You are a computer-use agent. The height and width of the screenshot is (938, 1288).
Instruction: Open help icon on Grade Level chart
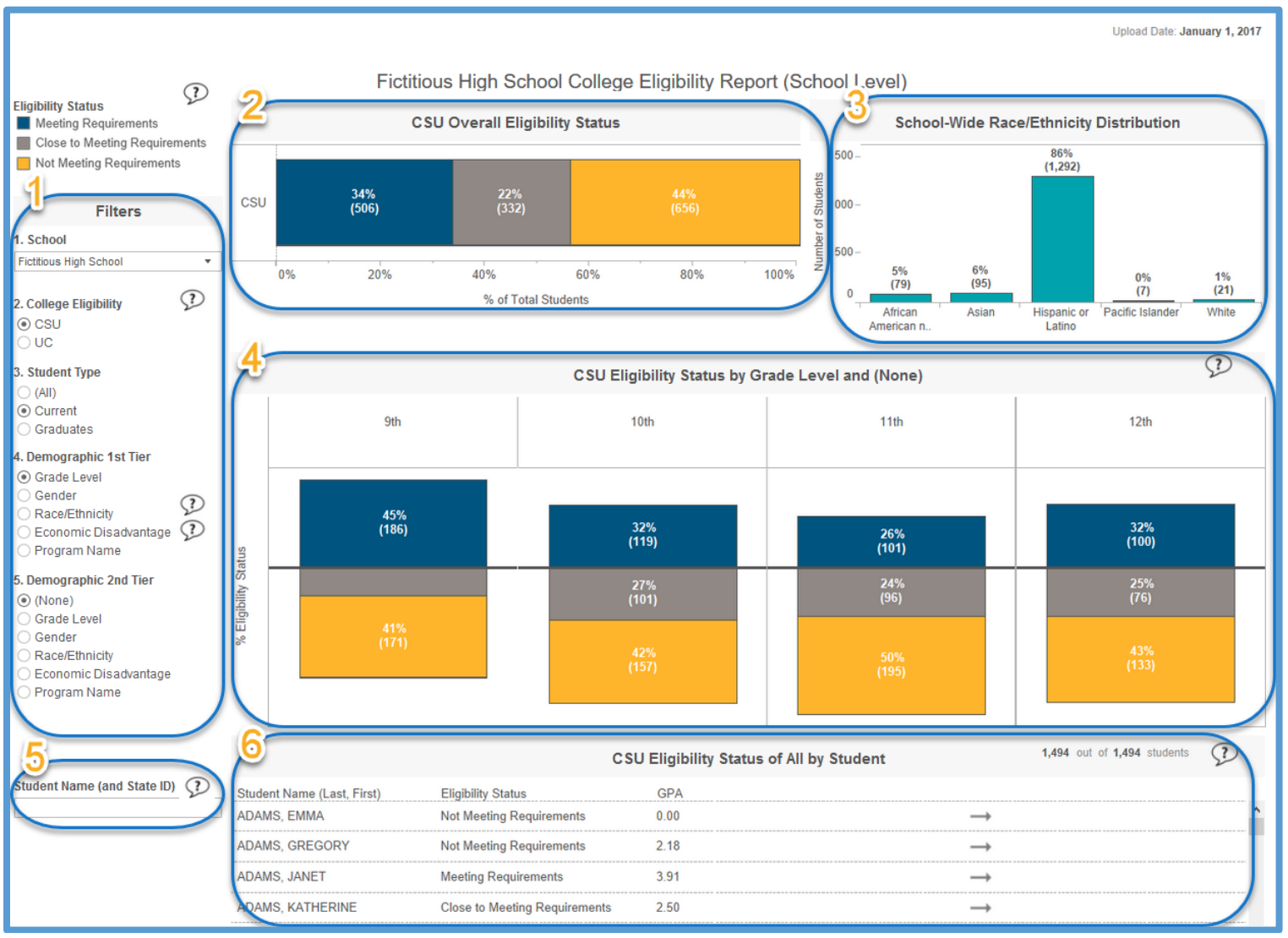click(x=1218, y=365)
